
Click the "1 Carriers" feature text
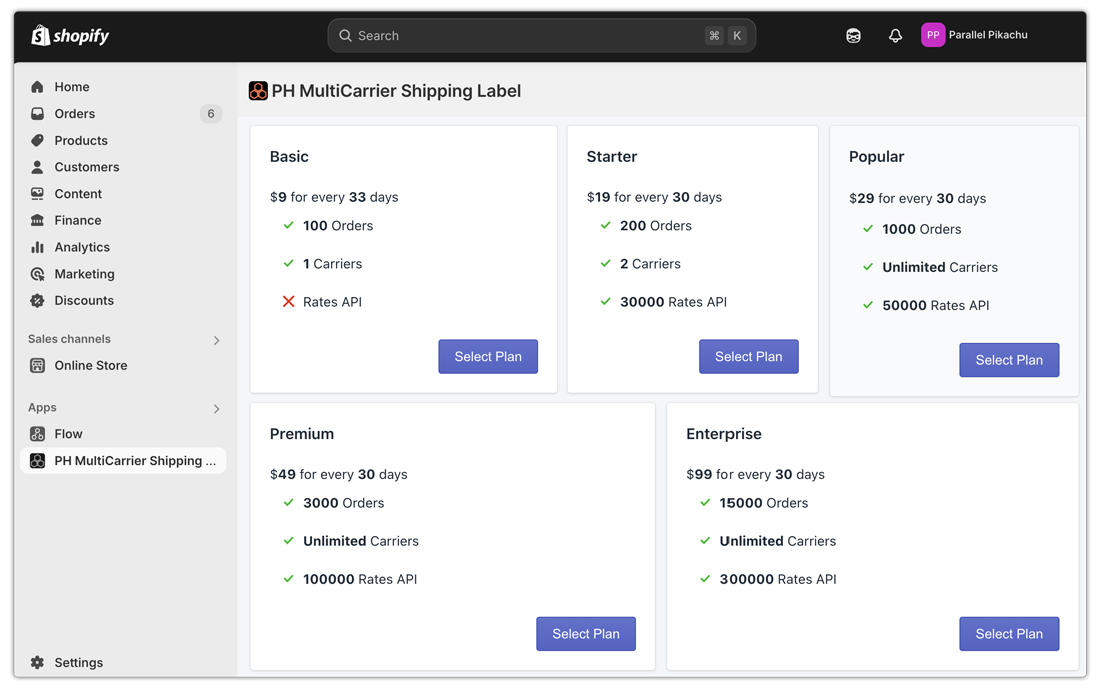point(333,264)
